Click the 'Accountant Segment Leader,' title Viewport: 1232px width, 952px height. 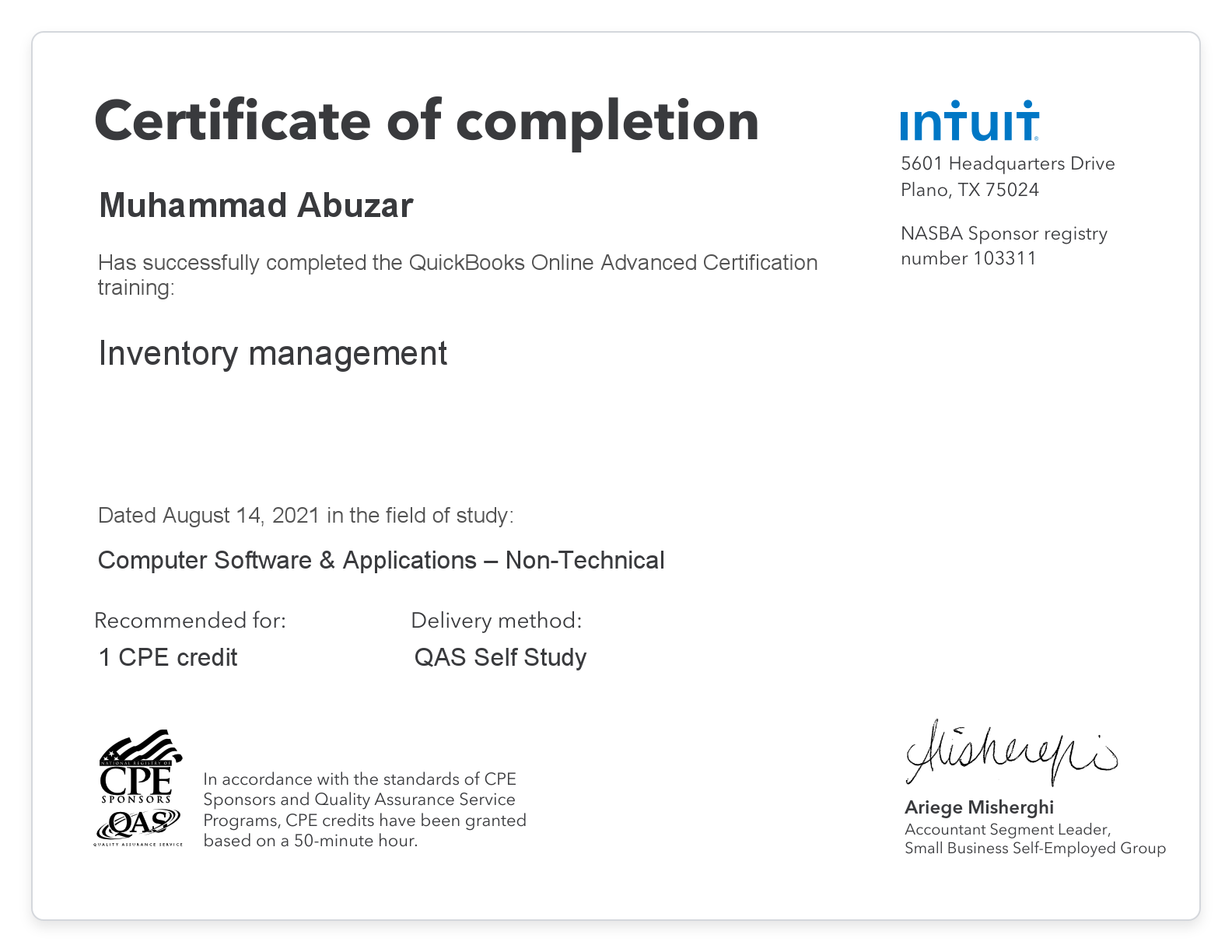click(x=1008, y=830)
